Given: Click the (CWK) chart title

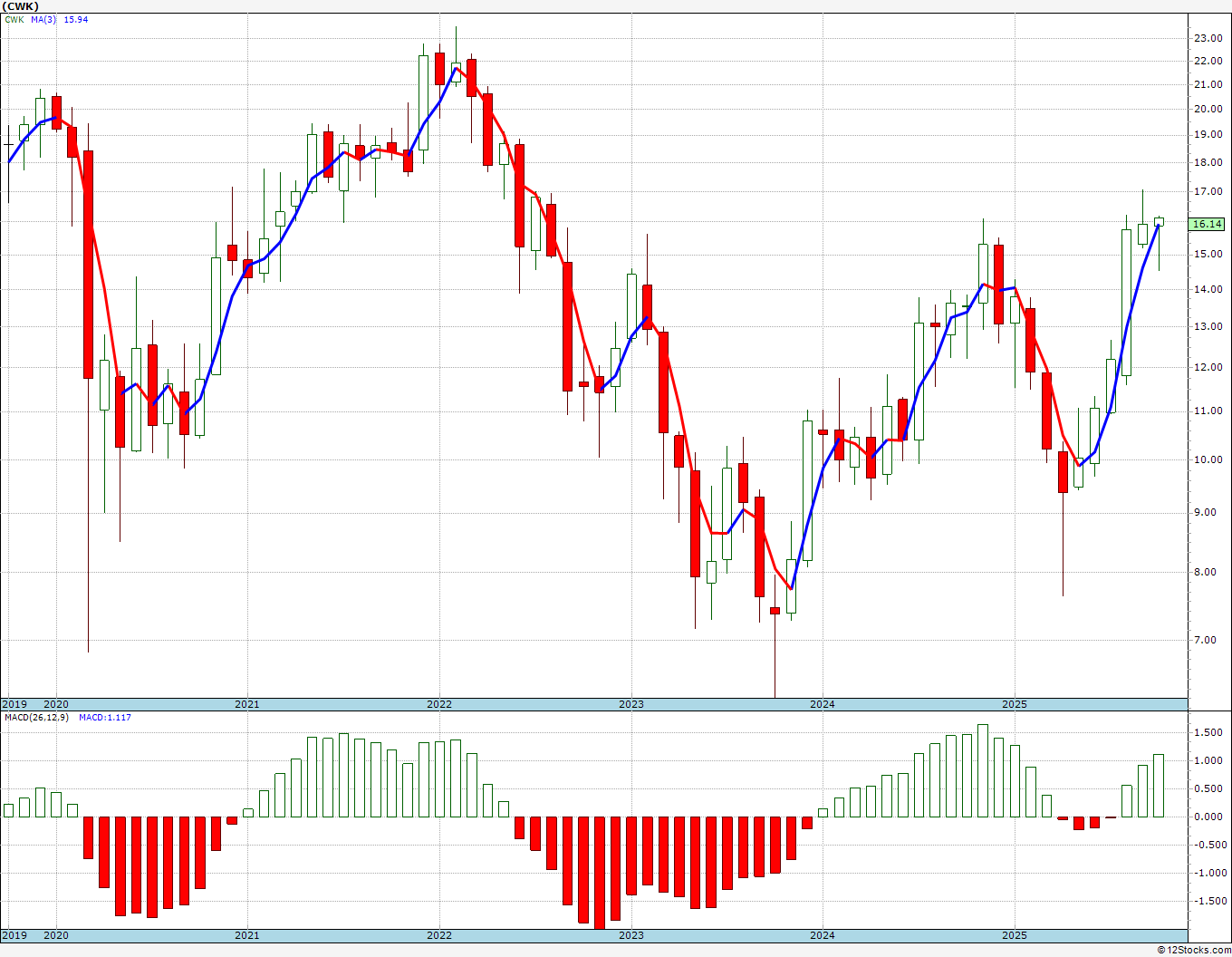Looking at the screenshot, I should [21, 5].
